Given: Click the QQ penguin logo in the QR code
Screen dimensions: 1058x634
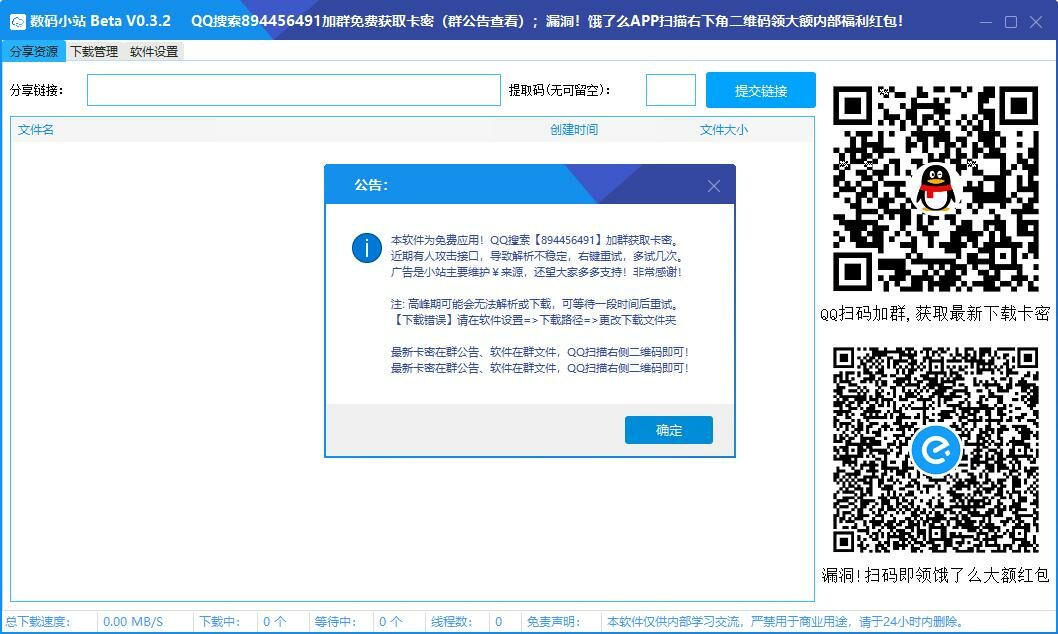Looking at the screenshot, I should (935, 188).
